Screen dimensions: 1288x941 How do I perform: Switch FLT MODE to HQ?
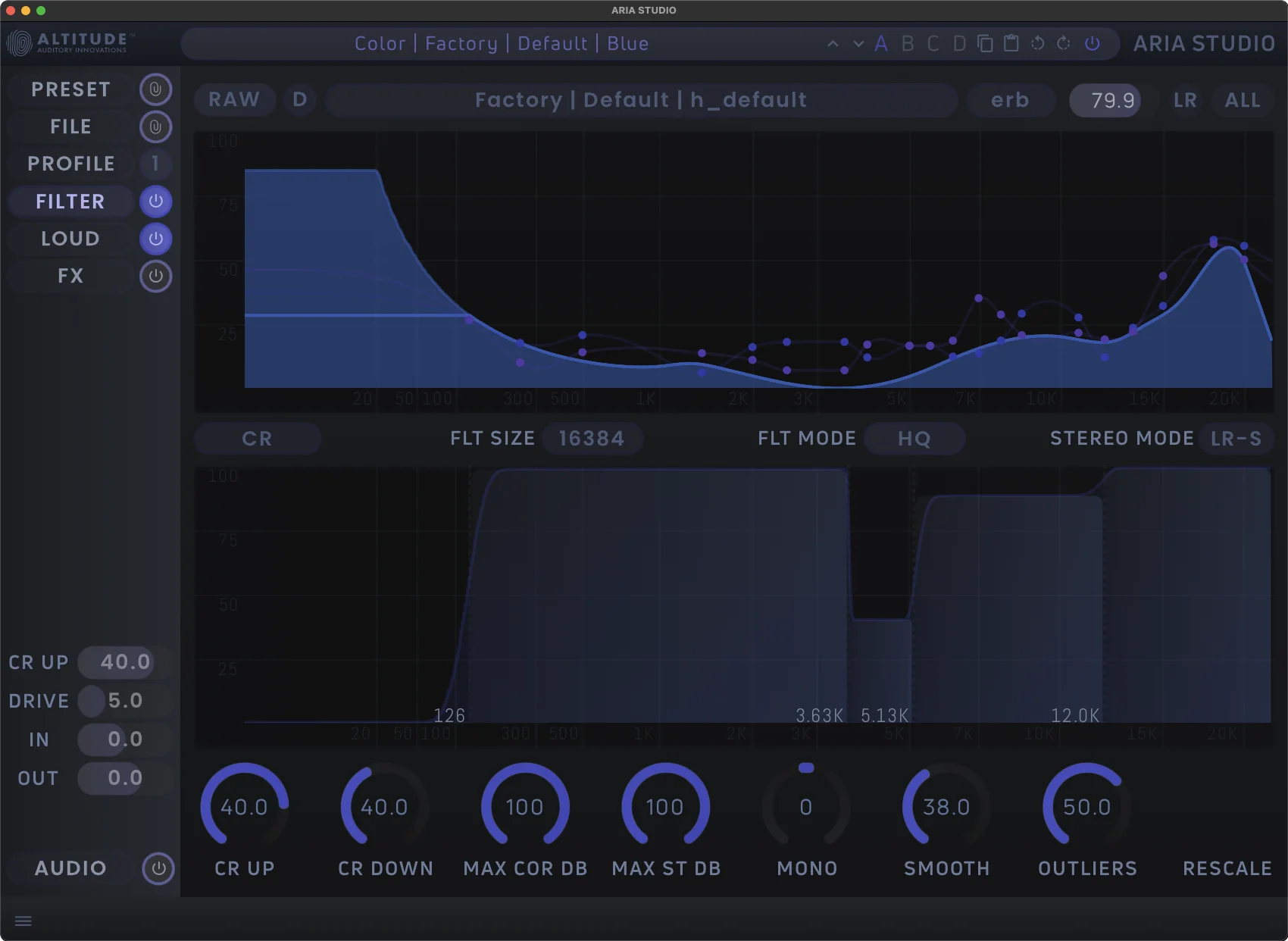point(914,438)
